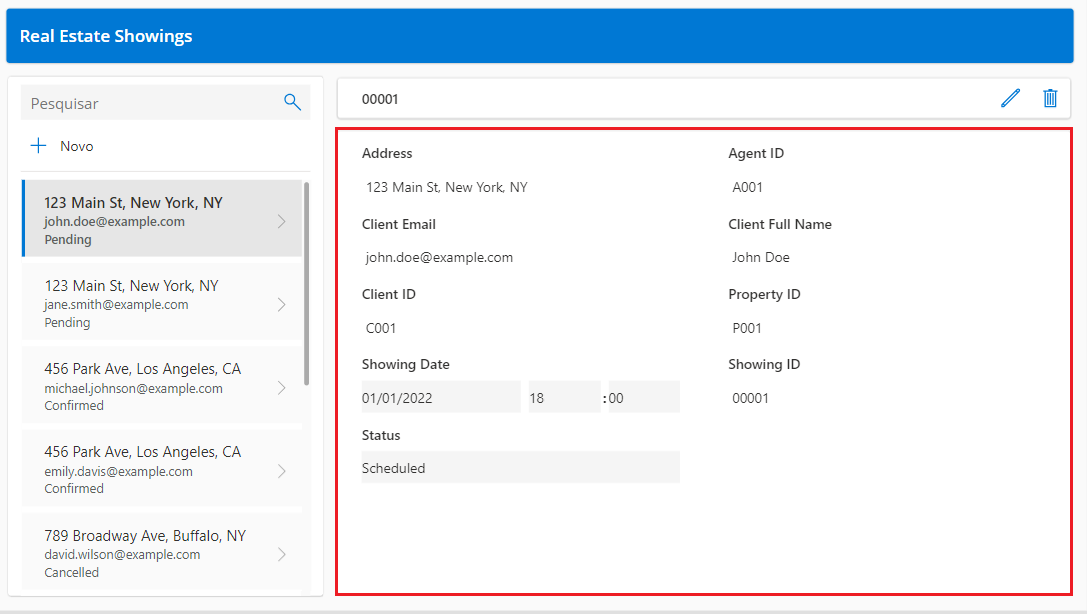This screenshot has width=1087, height=614.
Task: Click Client ID value C001
Action: tap(381, 328)
